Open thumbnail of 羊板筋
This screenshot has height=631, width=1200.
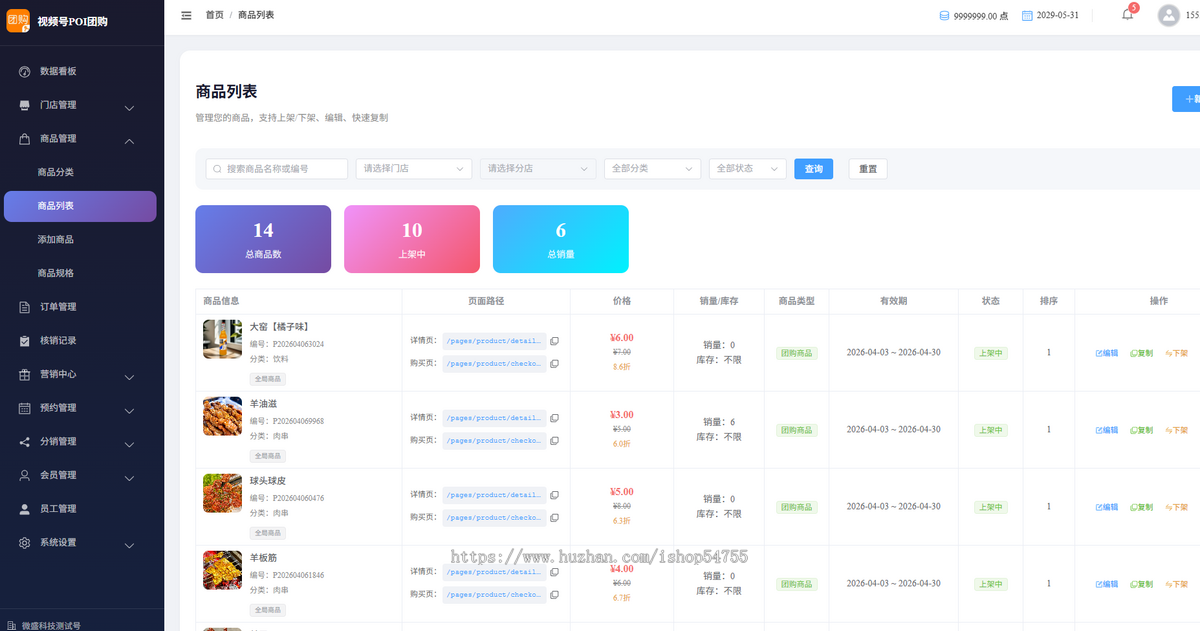pyautogui.click(x=222, y=570)
